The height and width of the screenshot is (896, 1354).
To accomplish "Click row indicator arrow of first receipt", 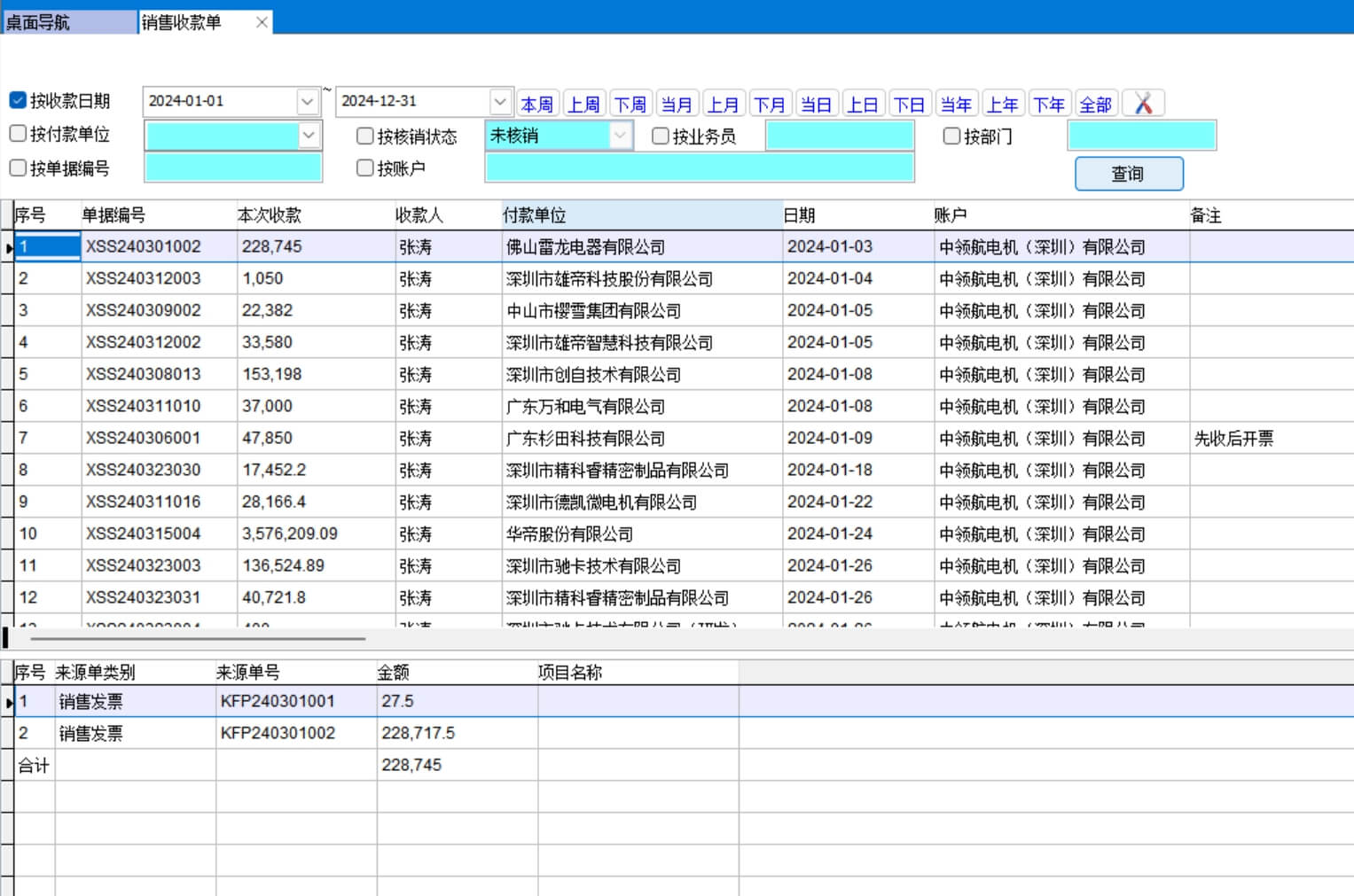I will [8, 247].
